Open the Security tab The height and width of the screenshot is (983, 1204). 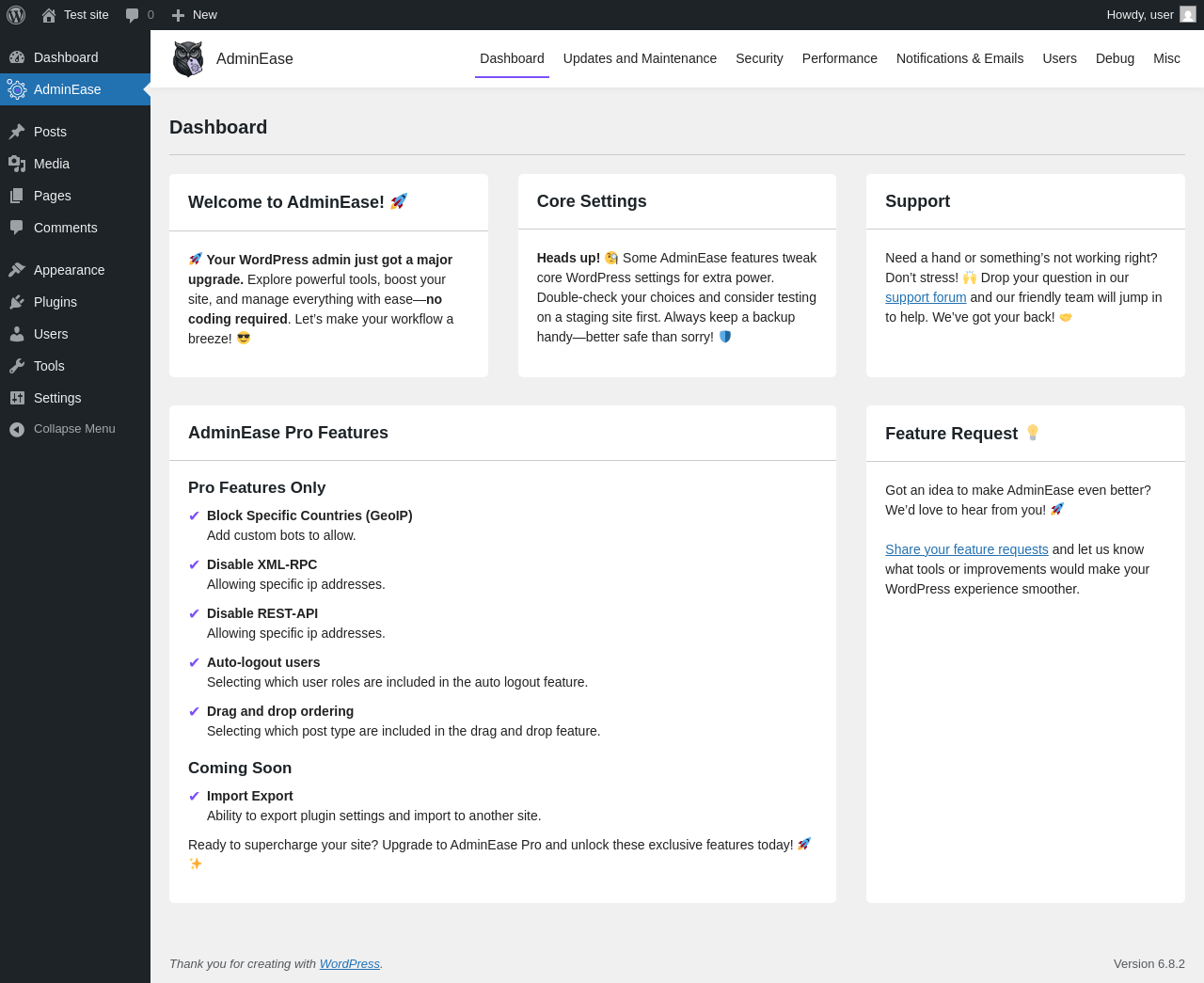759,58
